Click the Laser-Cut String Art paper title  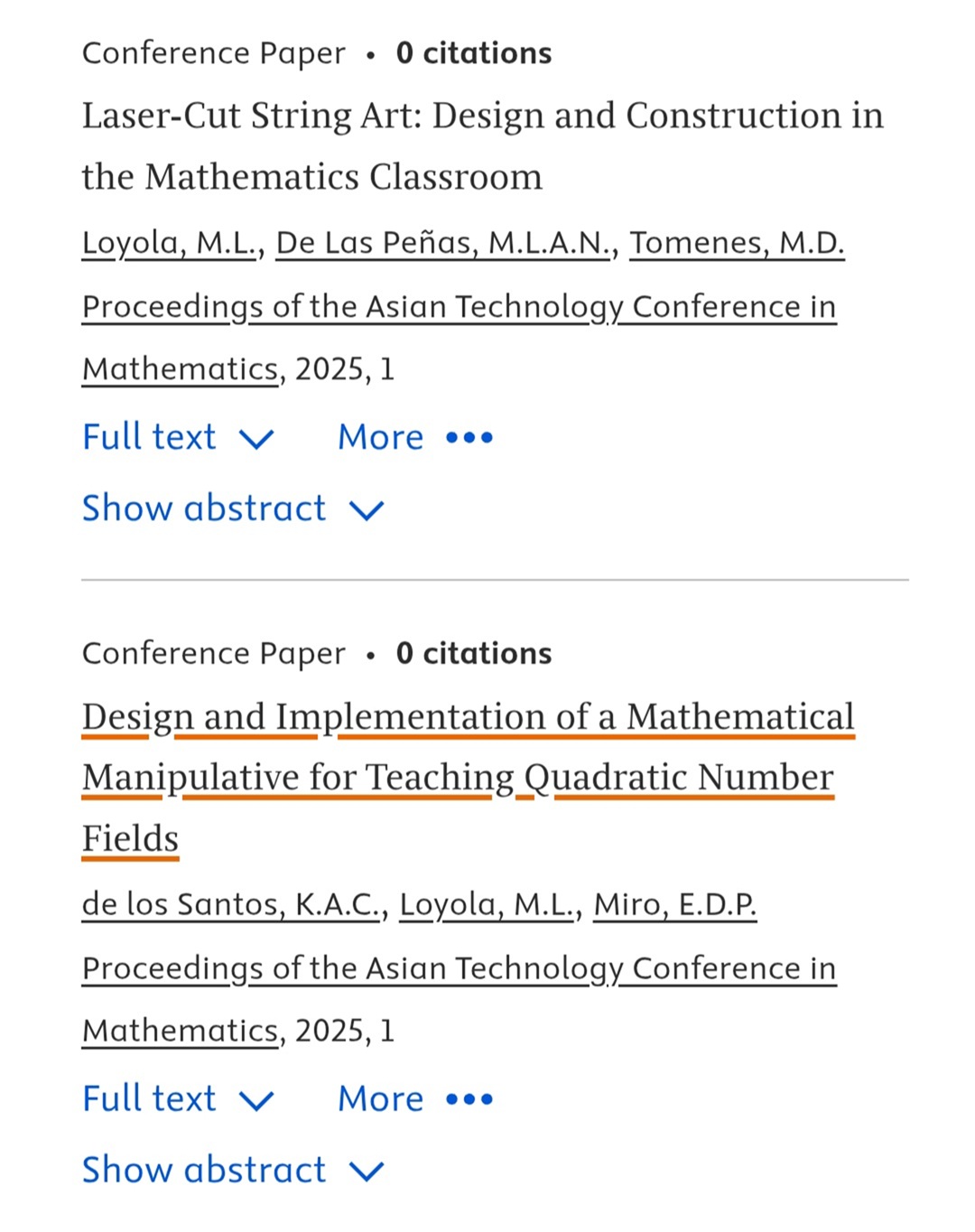(482, 117)
